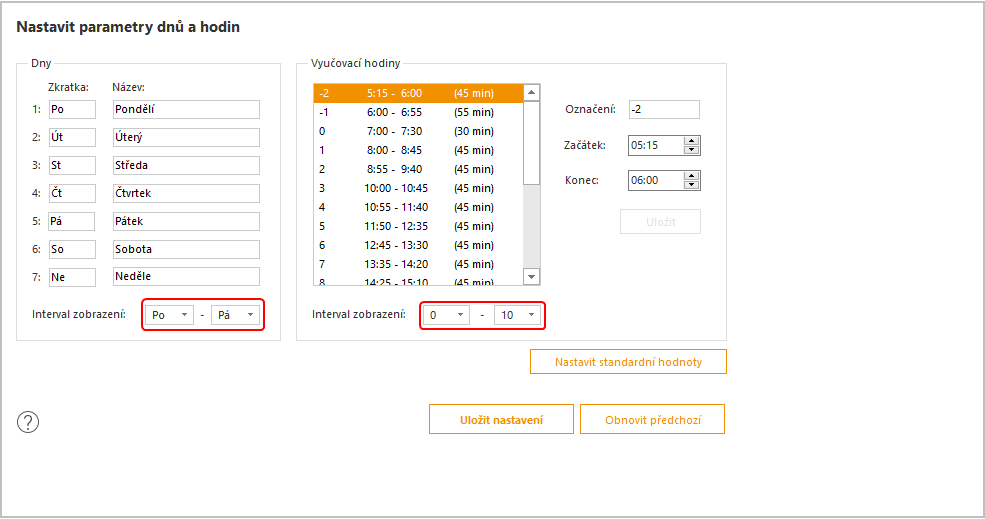The image size is (985, 519).
Task: Click the lessons list scroll down arrow
Action: tap(531, 276)
